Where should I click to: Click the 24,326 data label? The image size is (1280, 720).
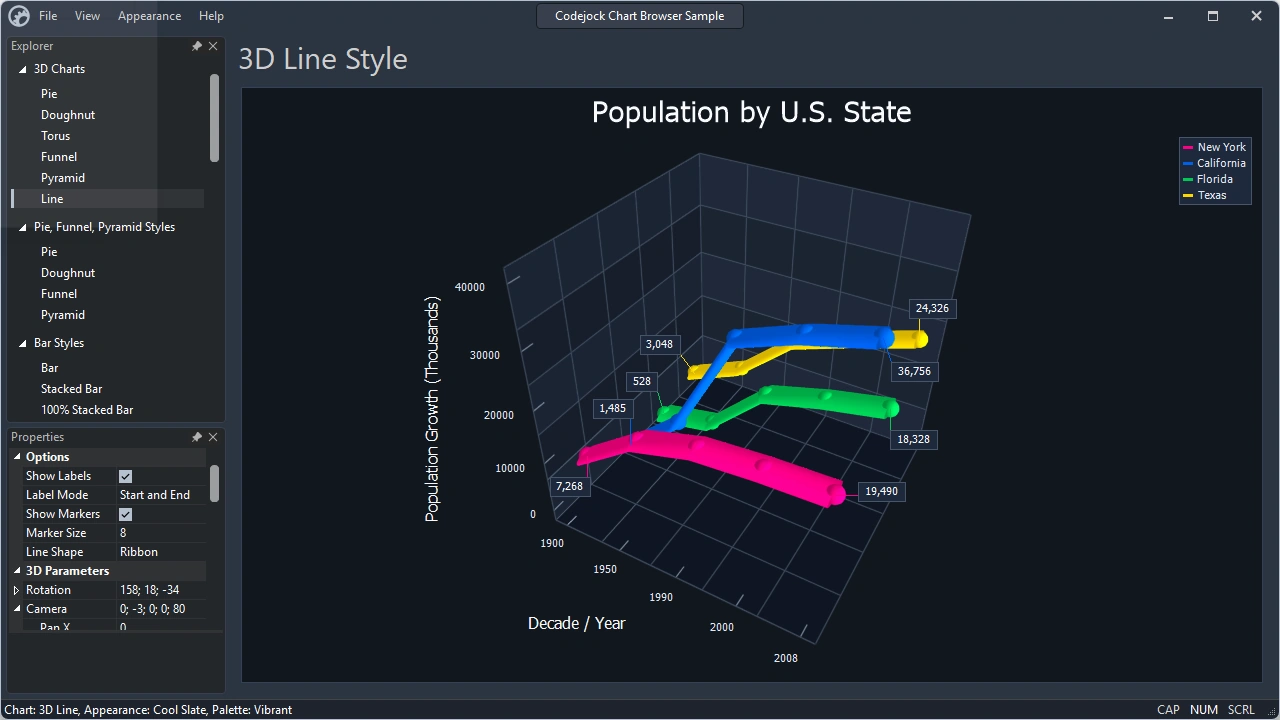(x=932, y=308)
